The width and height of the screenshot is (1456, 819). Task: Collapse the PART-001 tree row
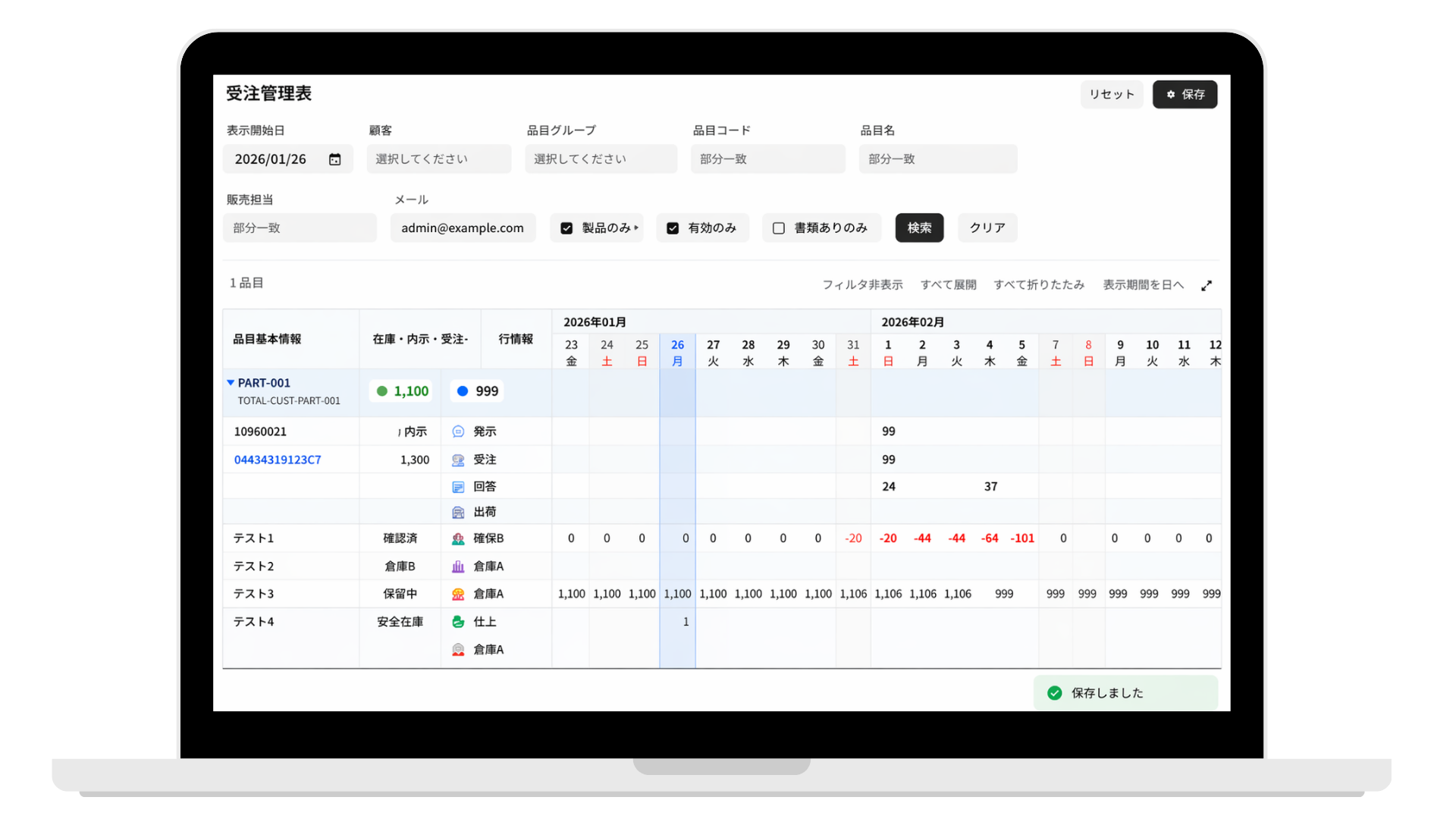click(x=231, y=383)
